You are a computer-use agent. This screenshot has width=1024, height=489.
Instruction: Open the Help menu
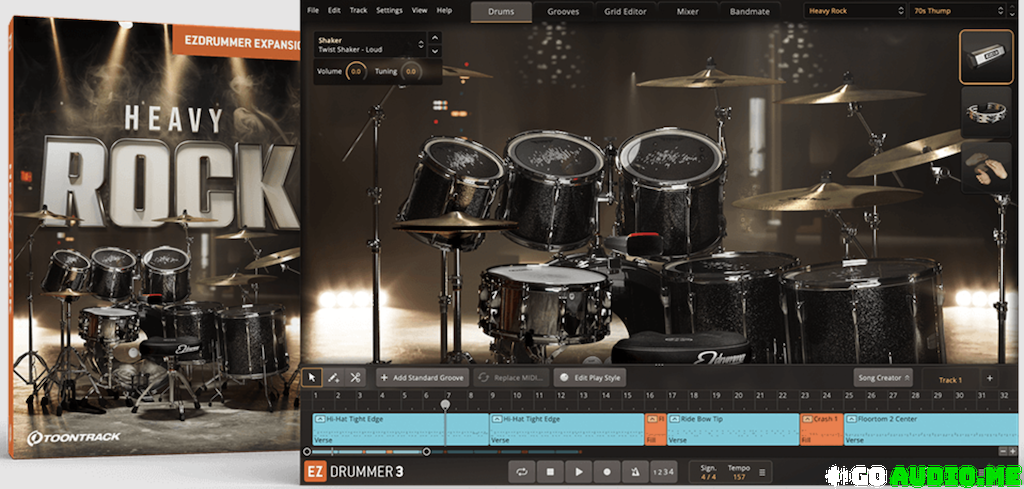[444, 10]
